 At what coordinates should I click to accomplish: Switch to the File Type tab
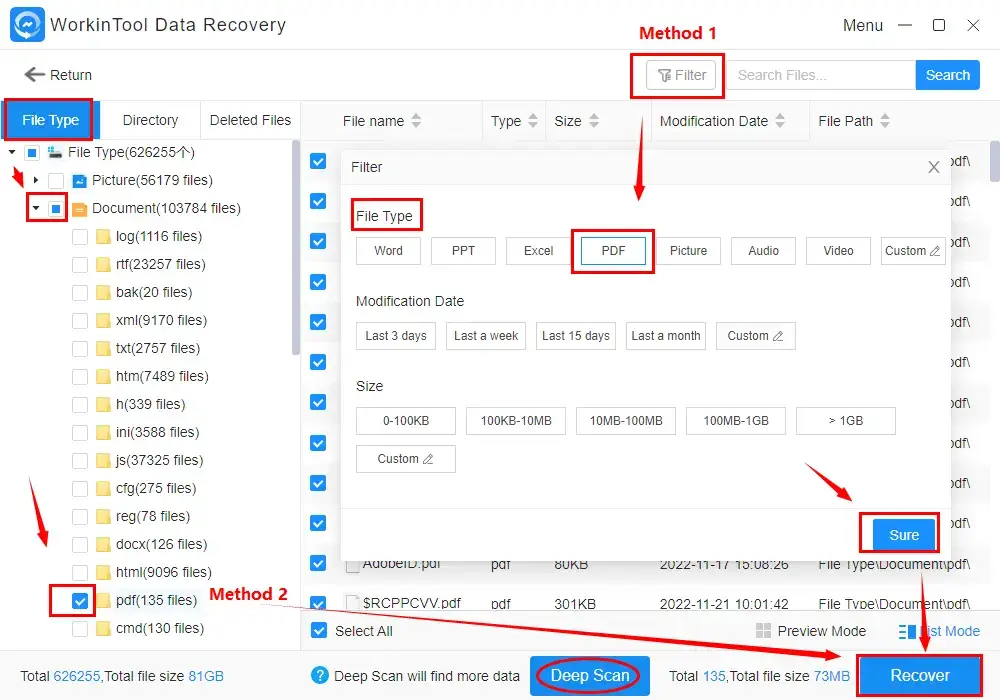[x=50, y=120]
